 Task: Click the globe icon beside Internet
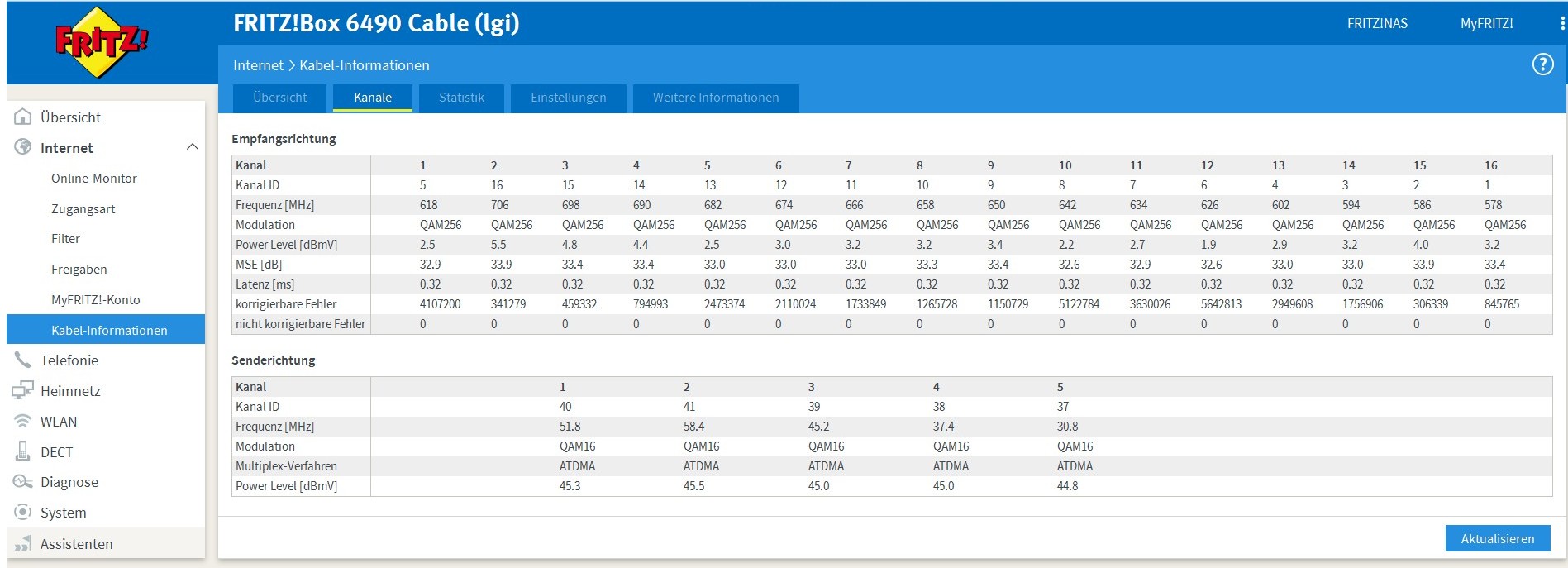tap(23, 147)
